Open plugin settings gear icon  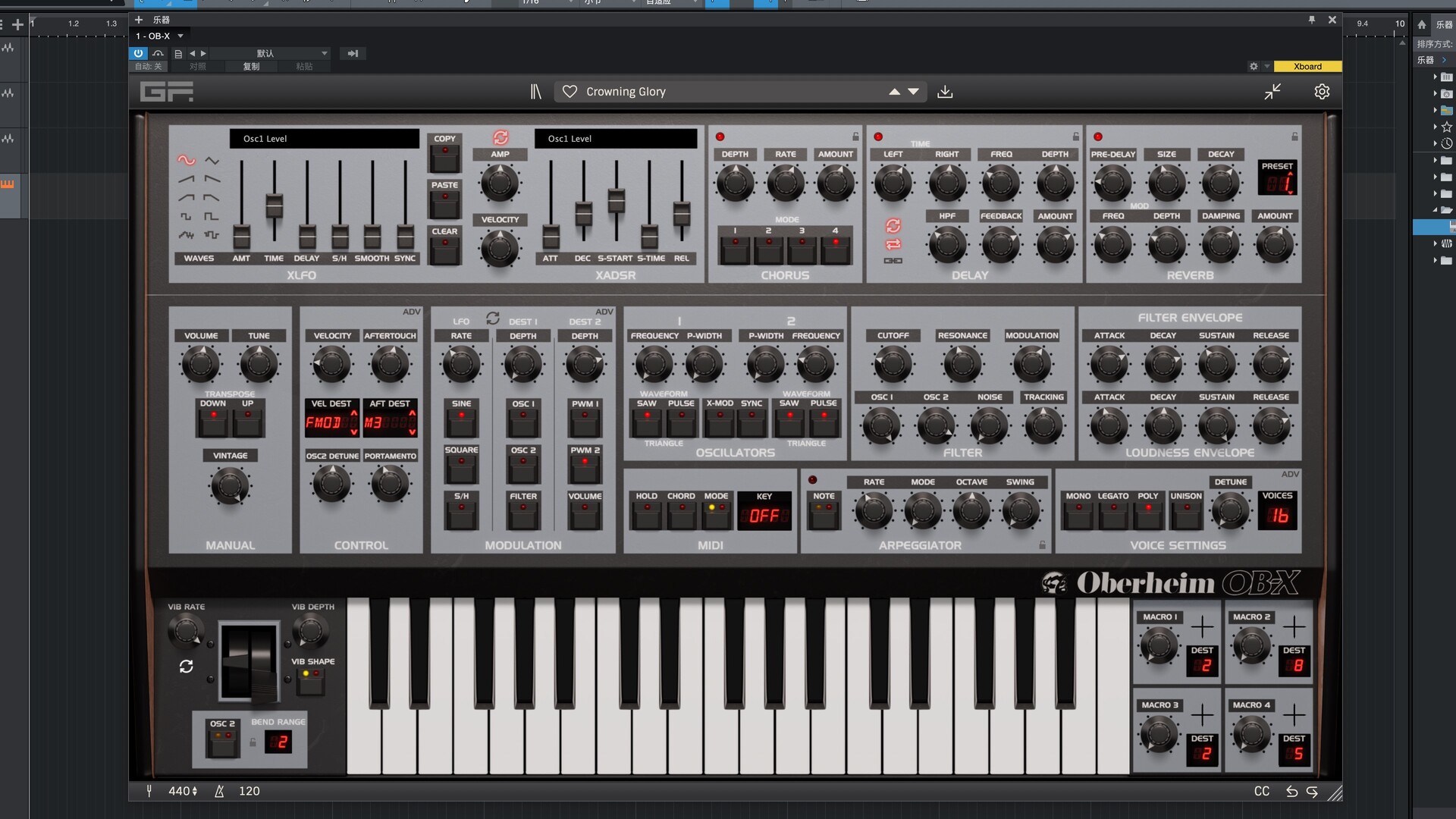click(1322, 92)
